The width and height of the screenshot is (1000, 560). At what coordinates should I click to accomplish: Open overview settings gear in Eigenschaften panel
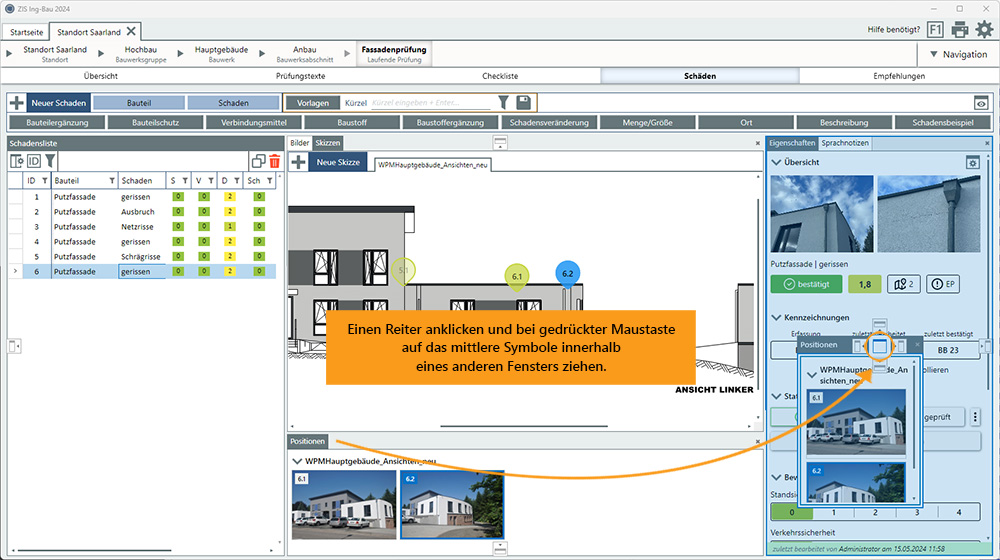(x=971, y=162)
